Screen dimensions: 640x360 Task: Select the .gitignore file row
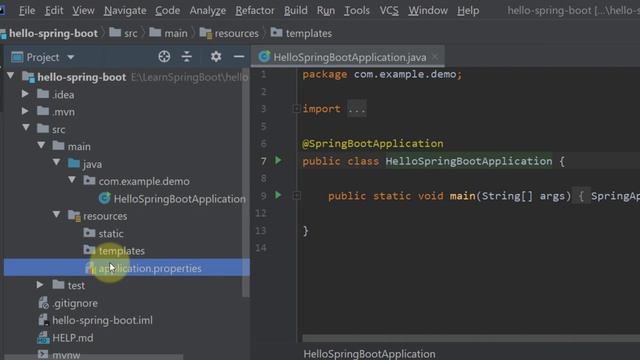click(x=127, y=303)
